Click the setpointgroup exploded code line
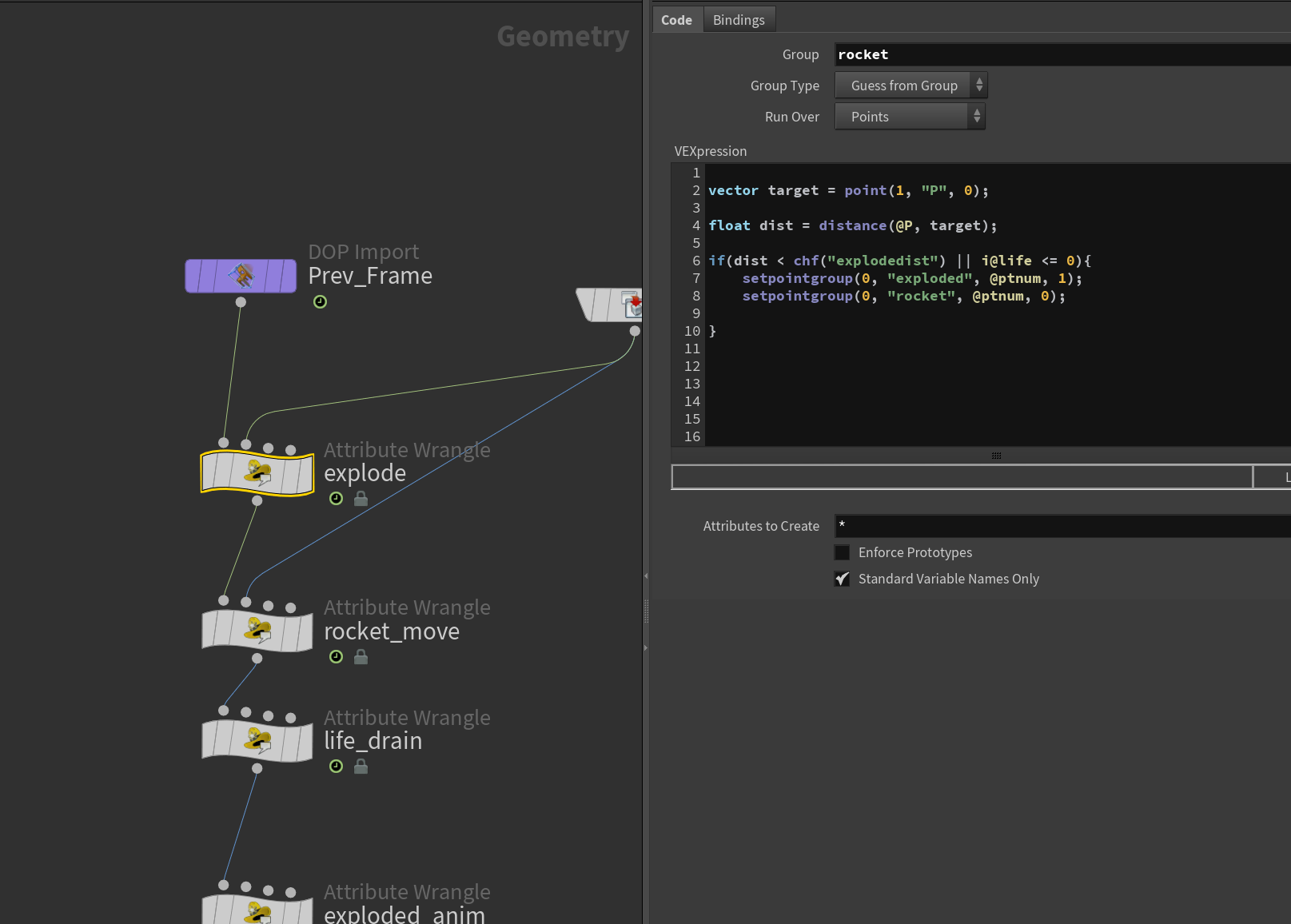The width and height of the screenshot is (1291, 924). [912, 278]
